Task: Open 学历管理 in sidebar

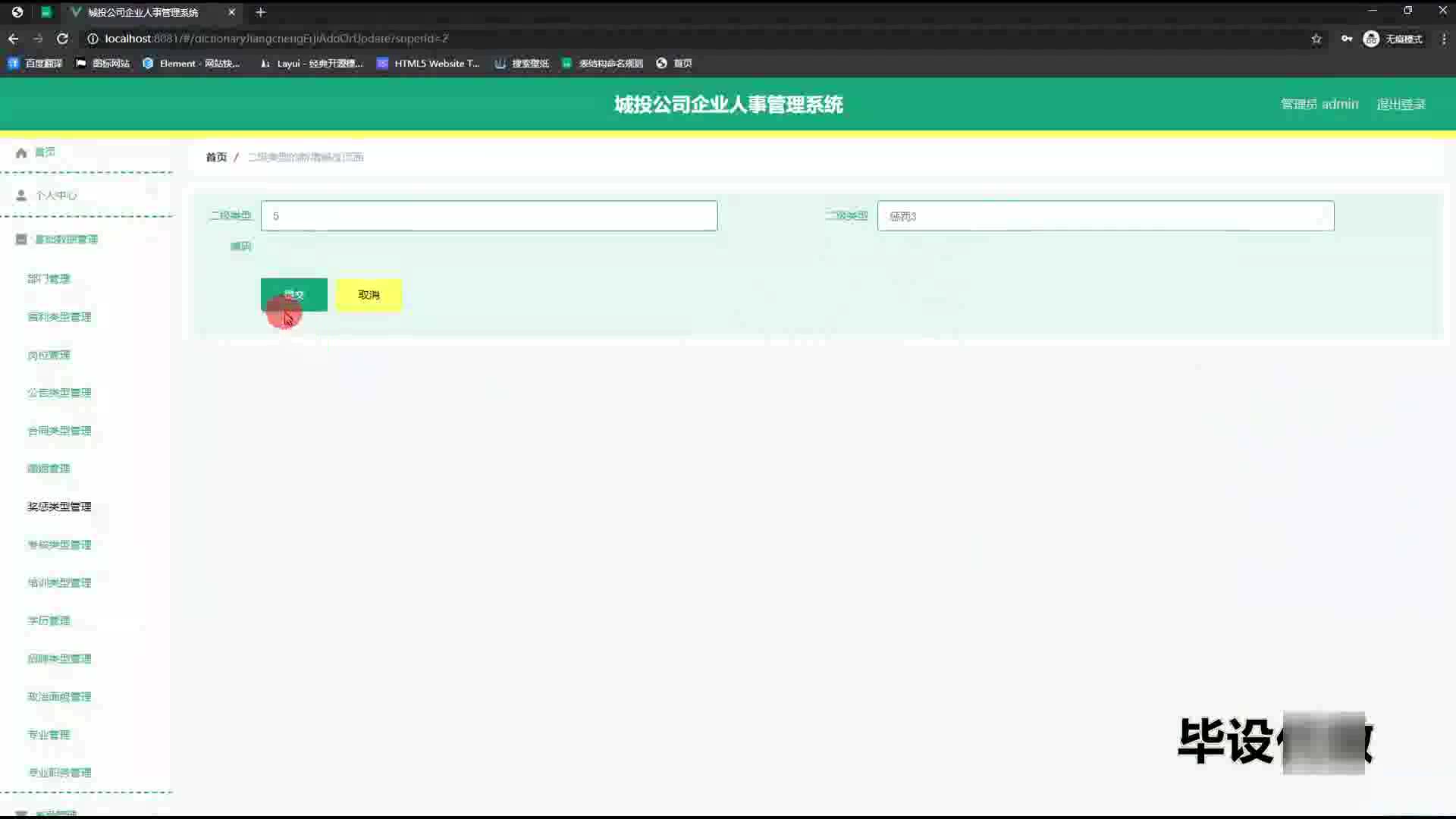Action: tap(49, 620)
